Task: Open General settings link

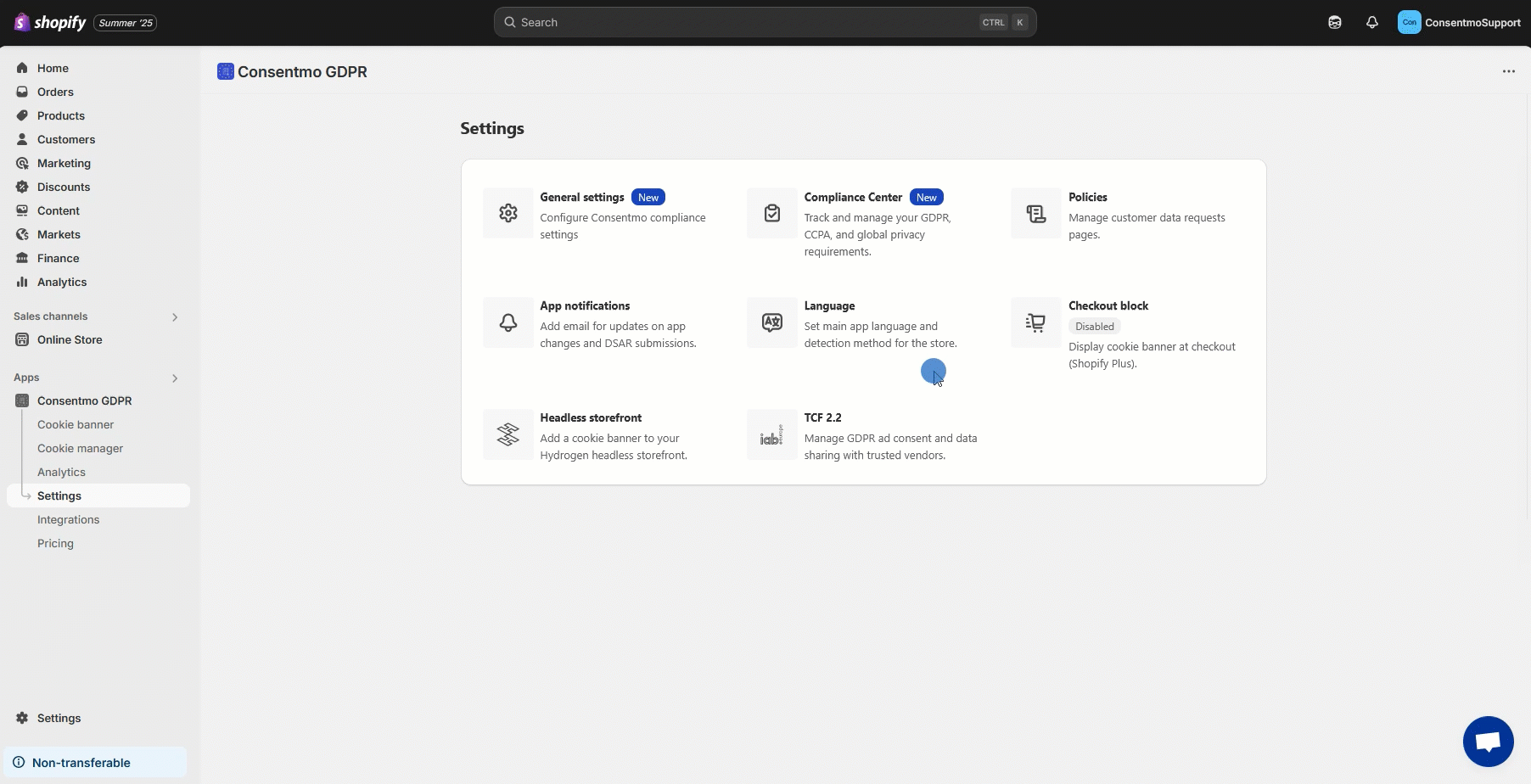Action: click(x=582, y=197)
